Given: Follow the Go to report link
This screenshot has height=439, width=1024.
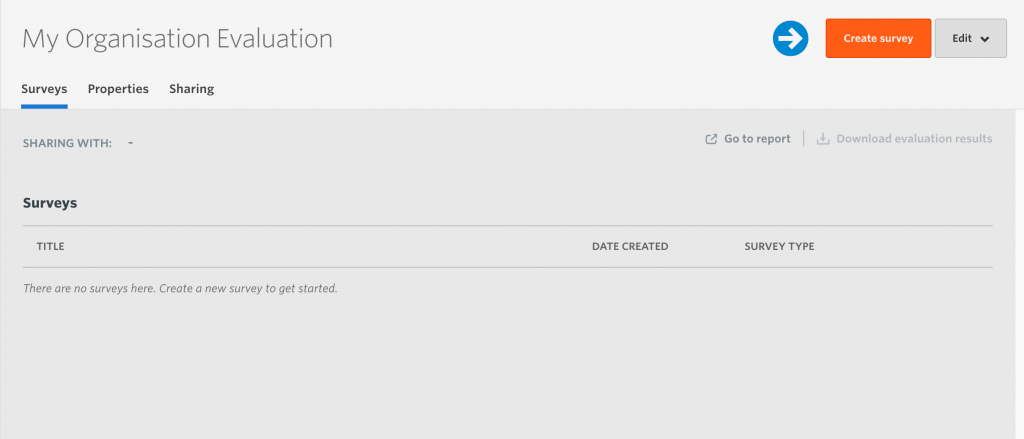Looking at the screenshot, I should pyautogui.click(x=757, y=139).
